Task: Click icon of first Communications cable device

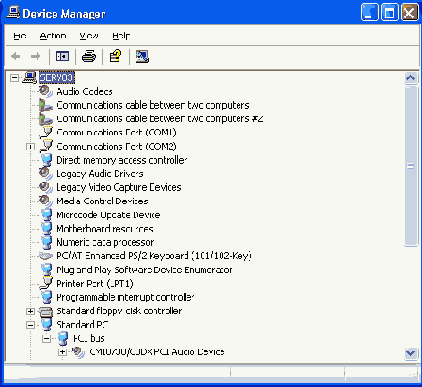Action: click(46, 105)
